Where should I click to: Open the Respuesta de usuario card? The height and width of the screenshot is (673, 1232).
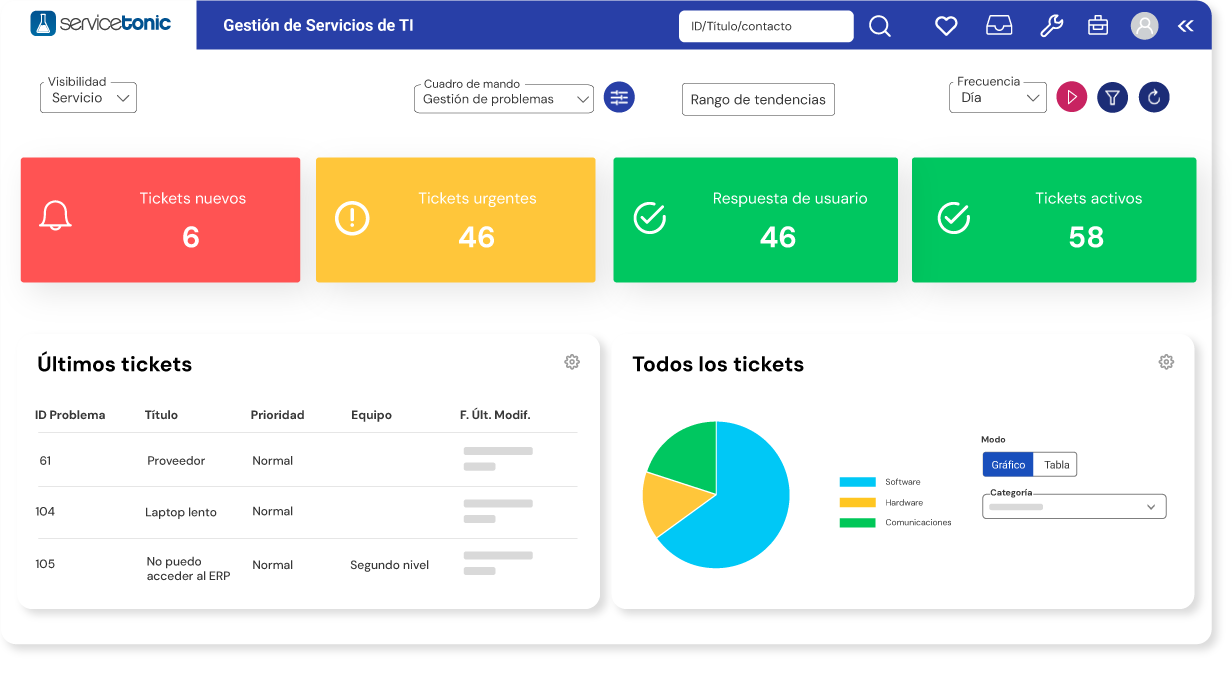pyautogui.click(x=754, y=220)
